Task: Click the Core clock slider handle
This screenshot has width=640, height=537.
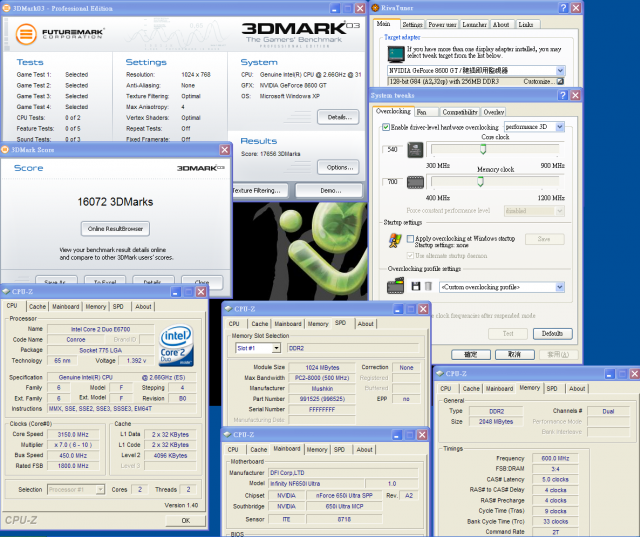Action: (x=483, y=149)
